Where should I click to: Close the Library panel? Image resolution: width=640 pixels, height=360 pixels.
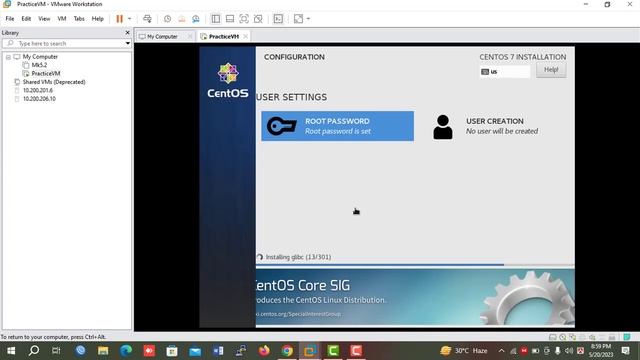click(127, 32)
